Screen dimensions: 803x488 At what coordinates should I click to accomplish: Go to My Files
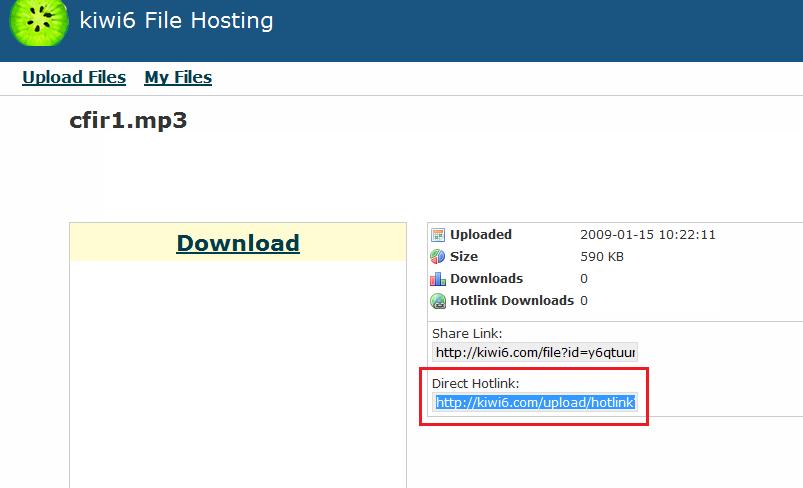[x=178, y=77]
